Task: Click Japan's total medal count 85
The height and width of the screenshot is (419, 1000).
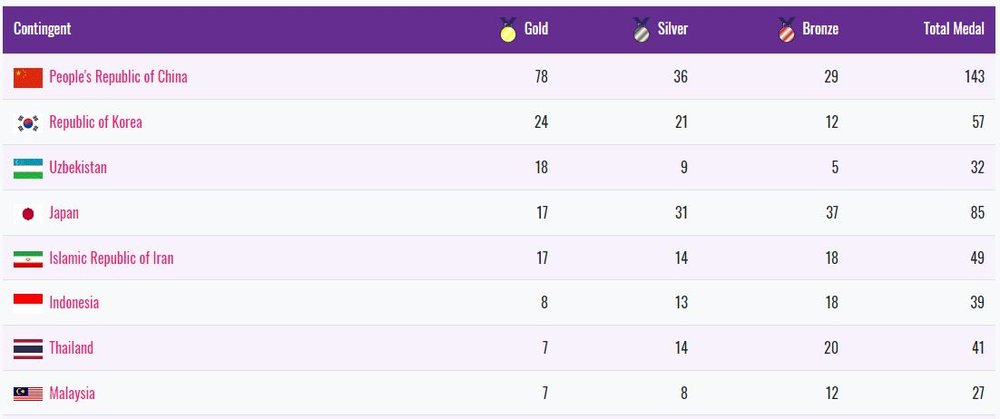Action: [x=978, y=213]
